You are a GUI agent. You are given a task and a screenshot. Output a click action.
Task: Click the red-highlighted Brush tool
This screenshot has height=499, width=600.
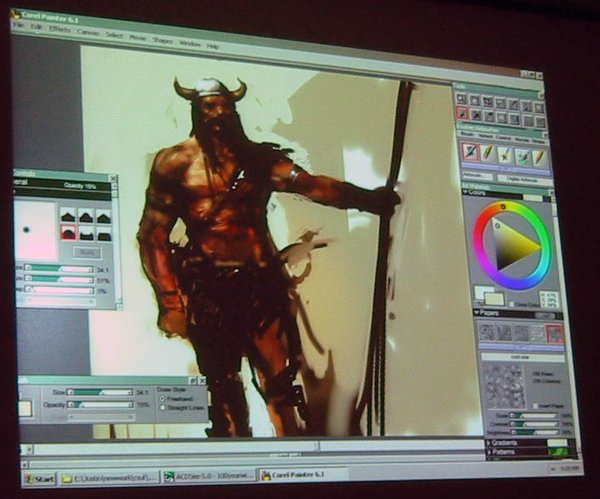coord(462,113)
